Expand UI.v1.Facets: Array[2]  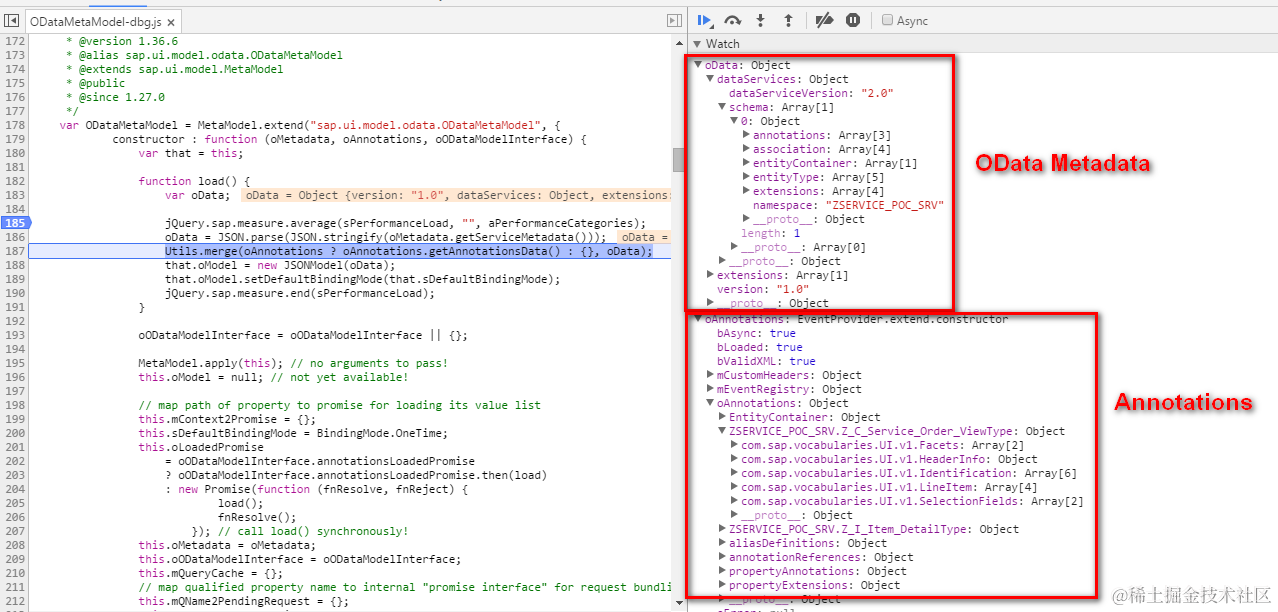734,445
